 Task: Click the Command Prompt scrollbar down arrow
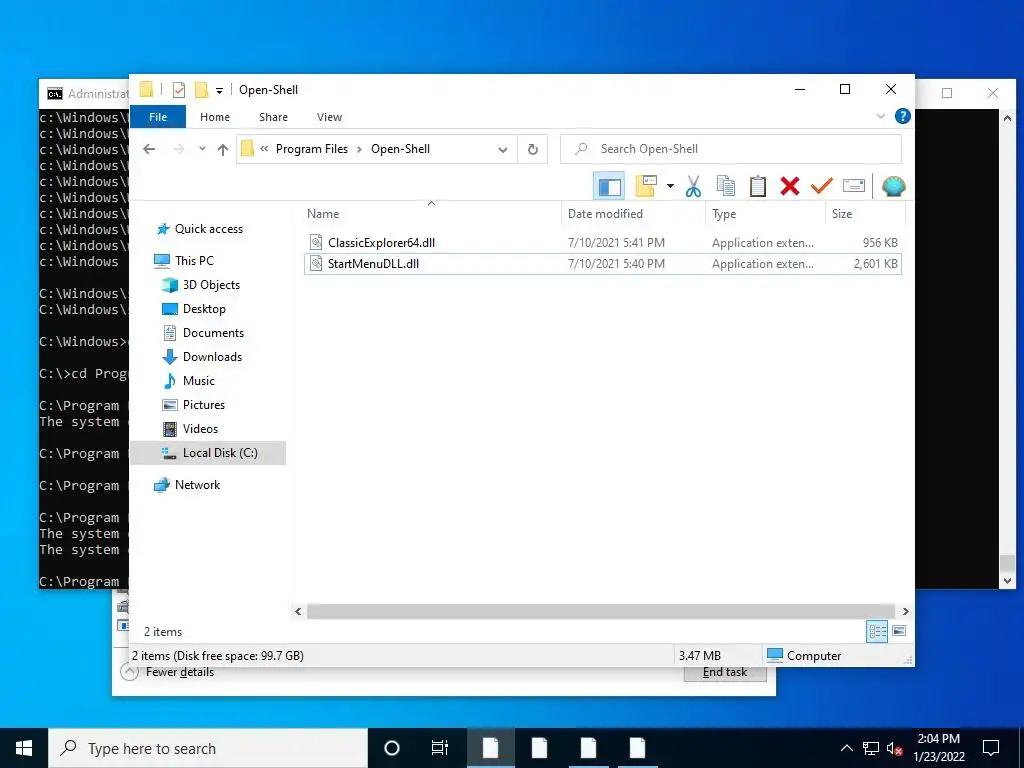coord(1007,580)
